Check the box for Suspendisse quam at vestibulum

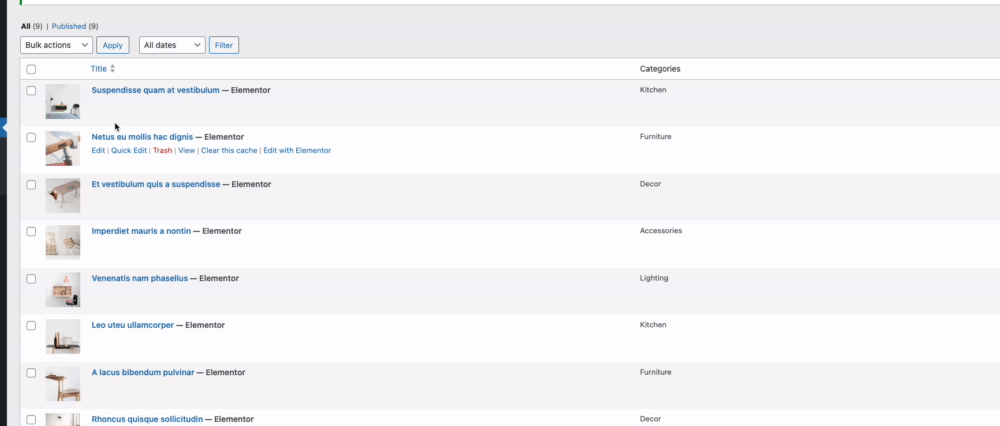(x=31, y=91)
